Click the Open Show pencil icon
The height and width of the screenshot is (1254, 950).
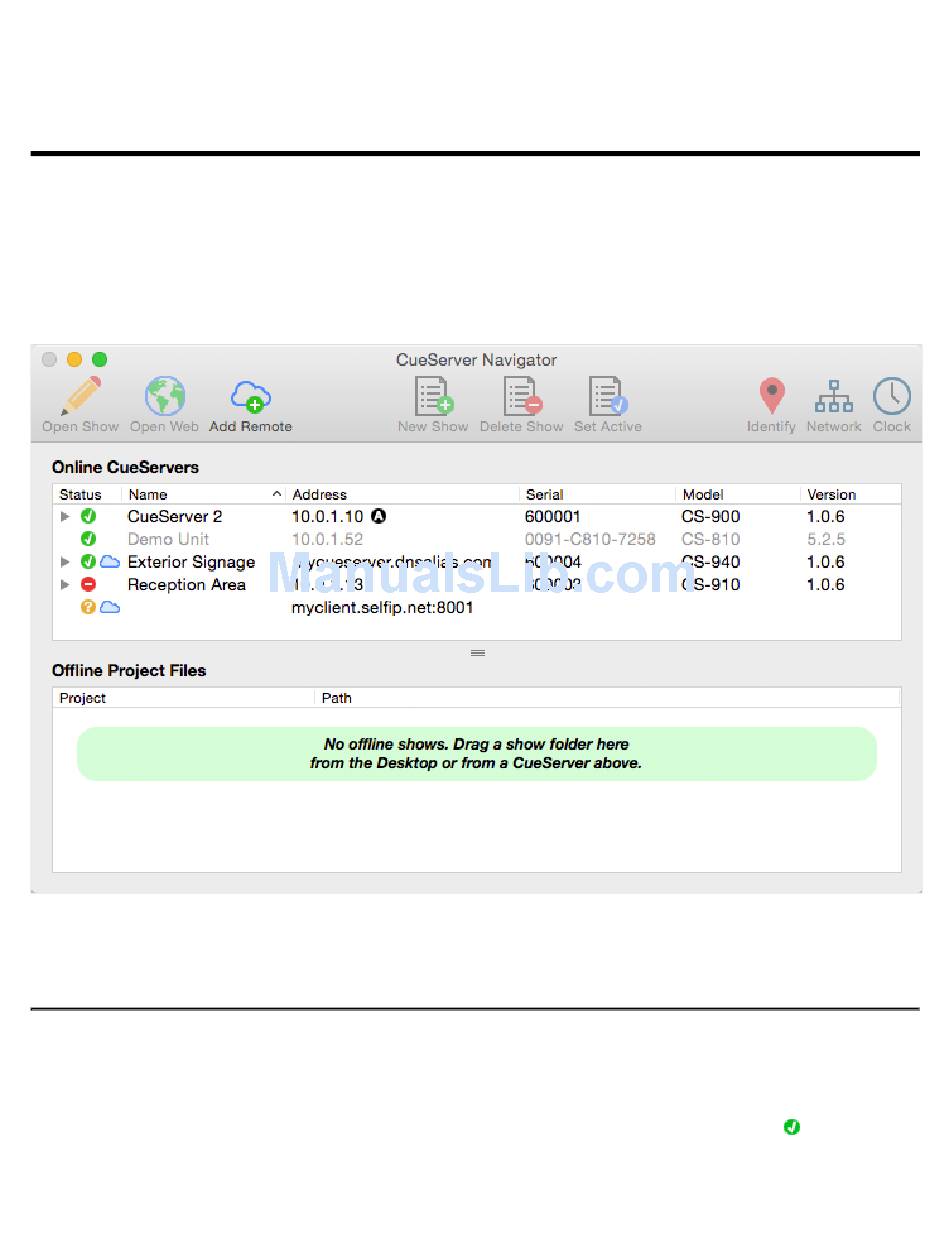81,396
